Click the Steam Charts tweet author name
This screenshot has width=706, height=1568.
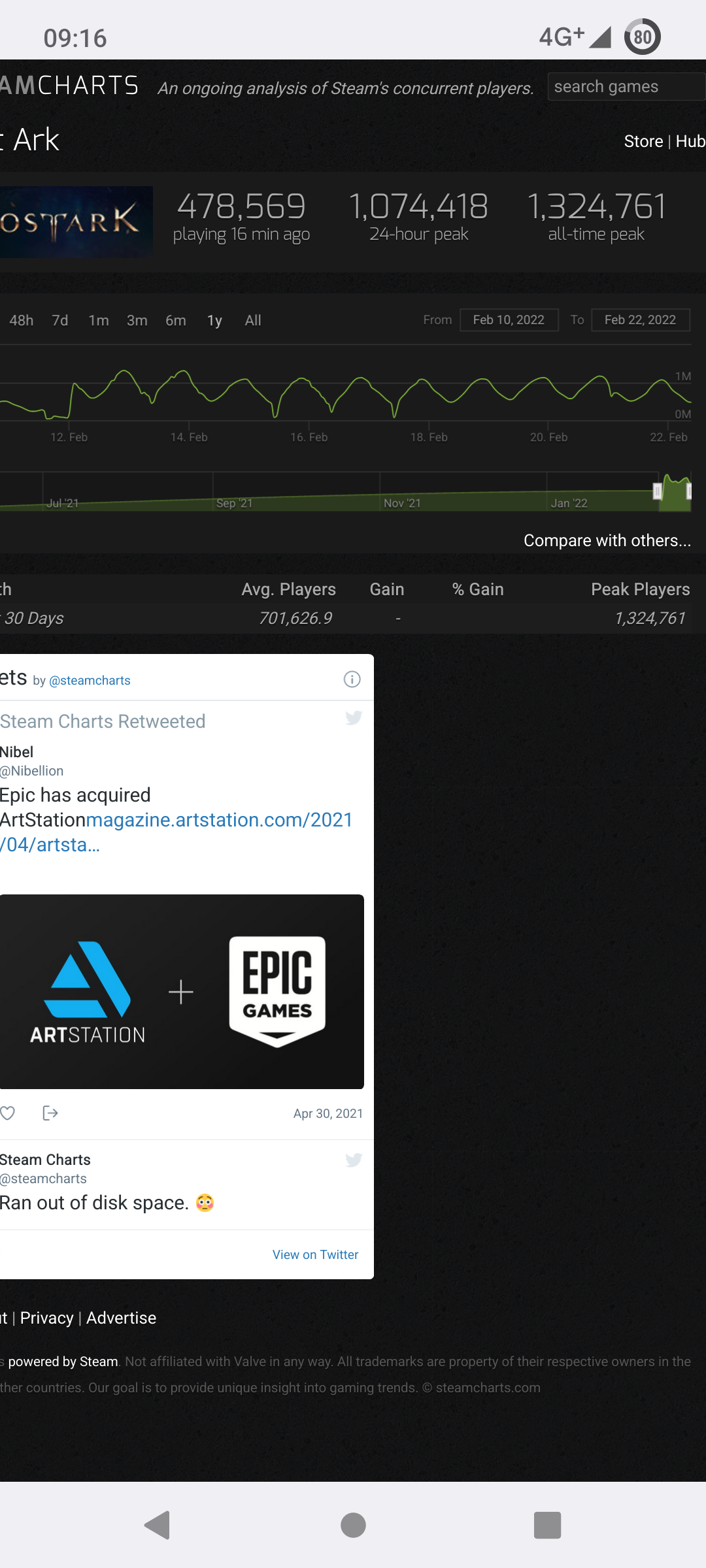pos(45,1160)
